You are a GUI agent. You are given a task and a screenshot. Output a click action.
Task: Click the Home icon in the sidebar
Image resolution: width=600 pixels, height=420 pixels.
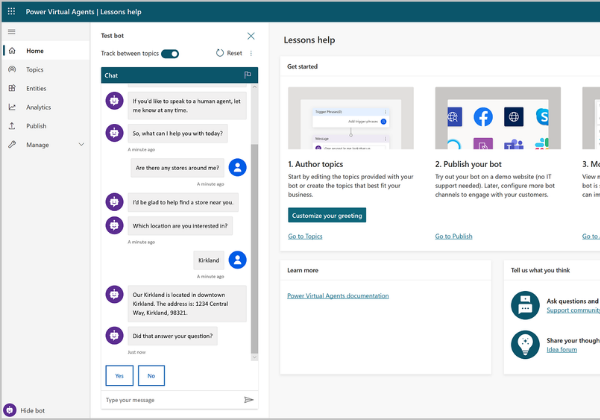pos(12,50)
